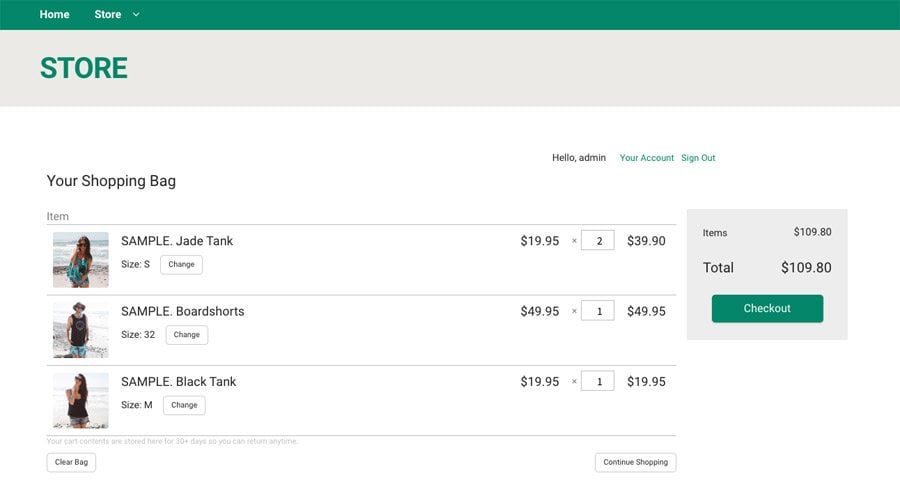Open the Jade Tank product thumbnail
Screen dimensions: 900x496
80,260
